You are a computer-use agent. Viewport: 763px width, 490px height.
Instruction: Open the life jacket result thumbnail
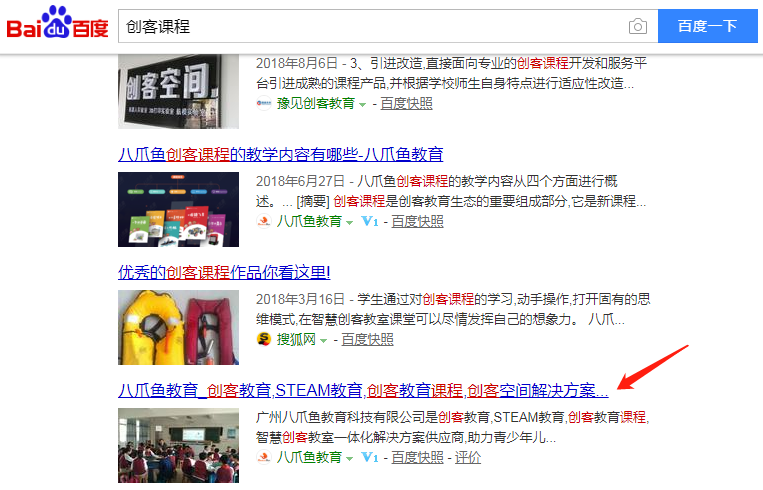[x=179, y=327]
